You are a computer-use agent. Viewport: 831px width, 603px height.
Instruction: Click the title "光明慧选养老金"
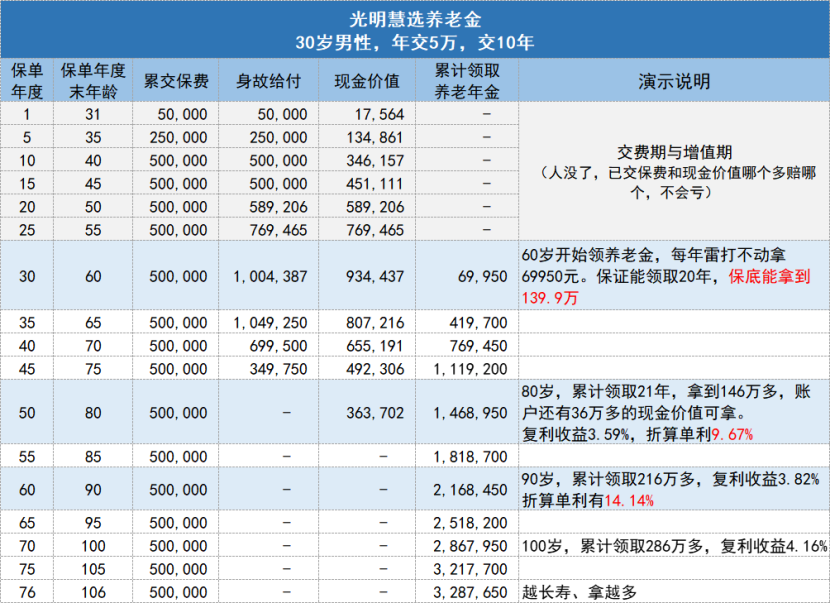tap(415, 19)
